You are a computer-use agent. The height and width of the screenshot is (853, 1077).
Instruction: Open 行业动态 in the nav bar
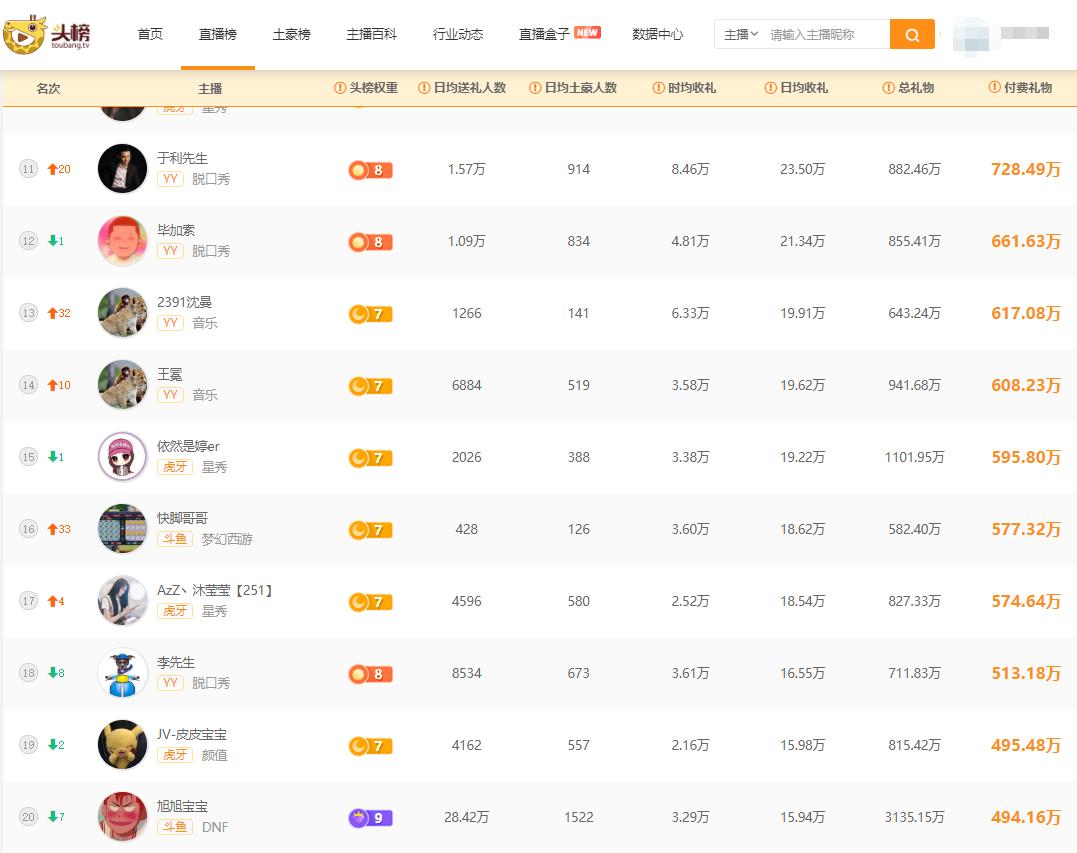pyautogui.click(x=458, y=34)
